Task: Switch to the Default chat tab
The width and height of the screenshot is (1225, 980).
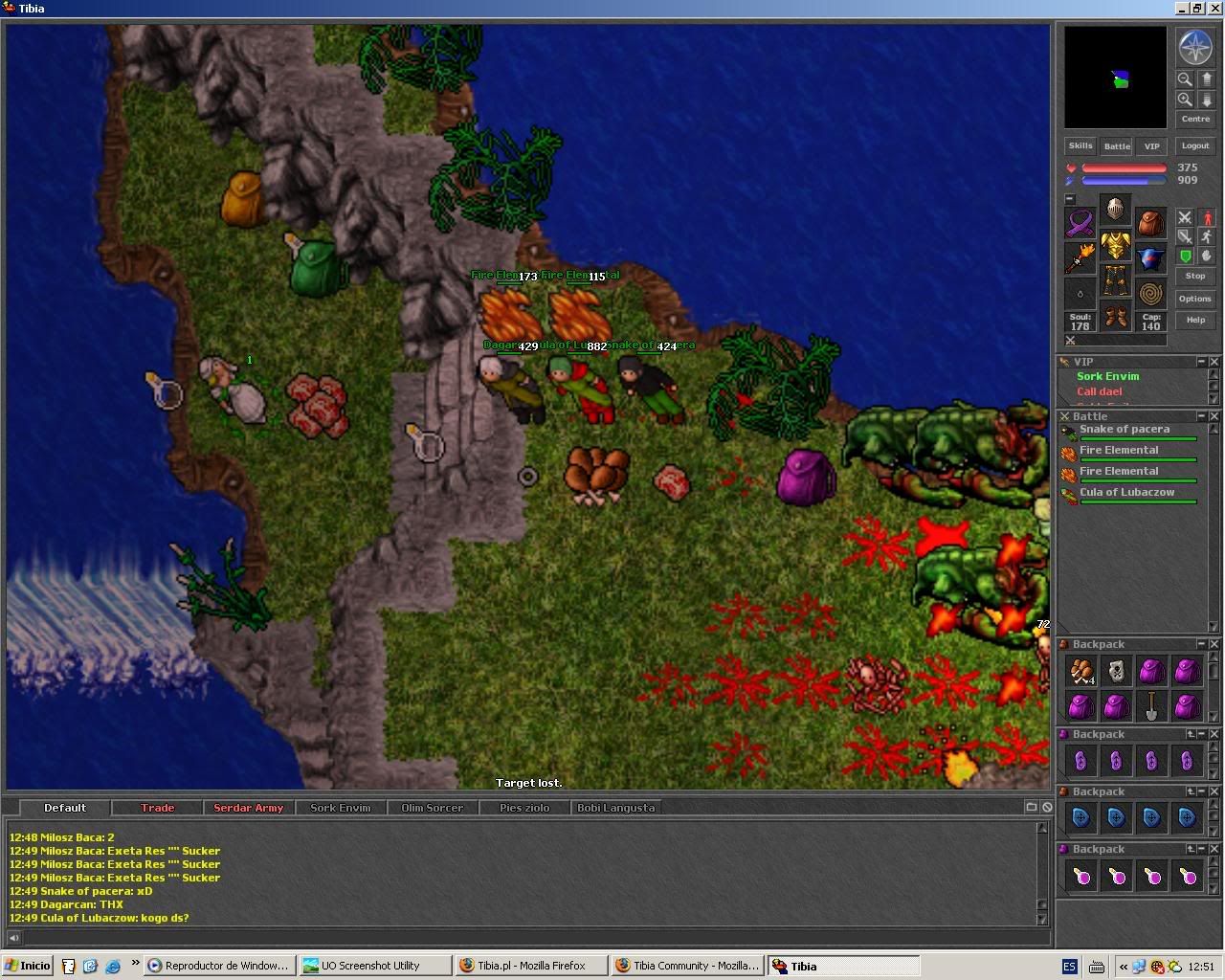Action: pyautogui.click(x=65, y=808)
